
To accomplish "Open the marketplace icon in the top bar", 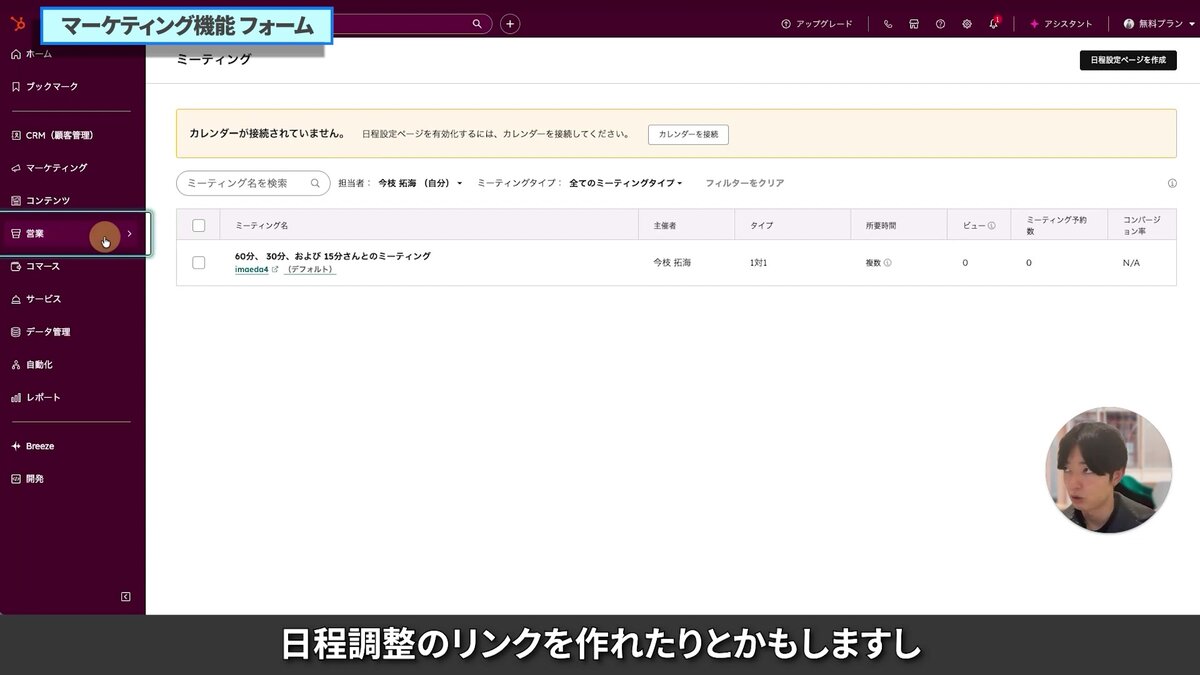I will coord(913,22).
